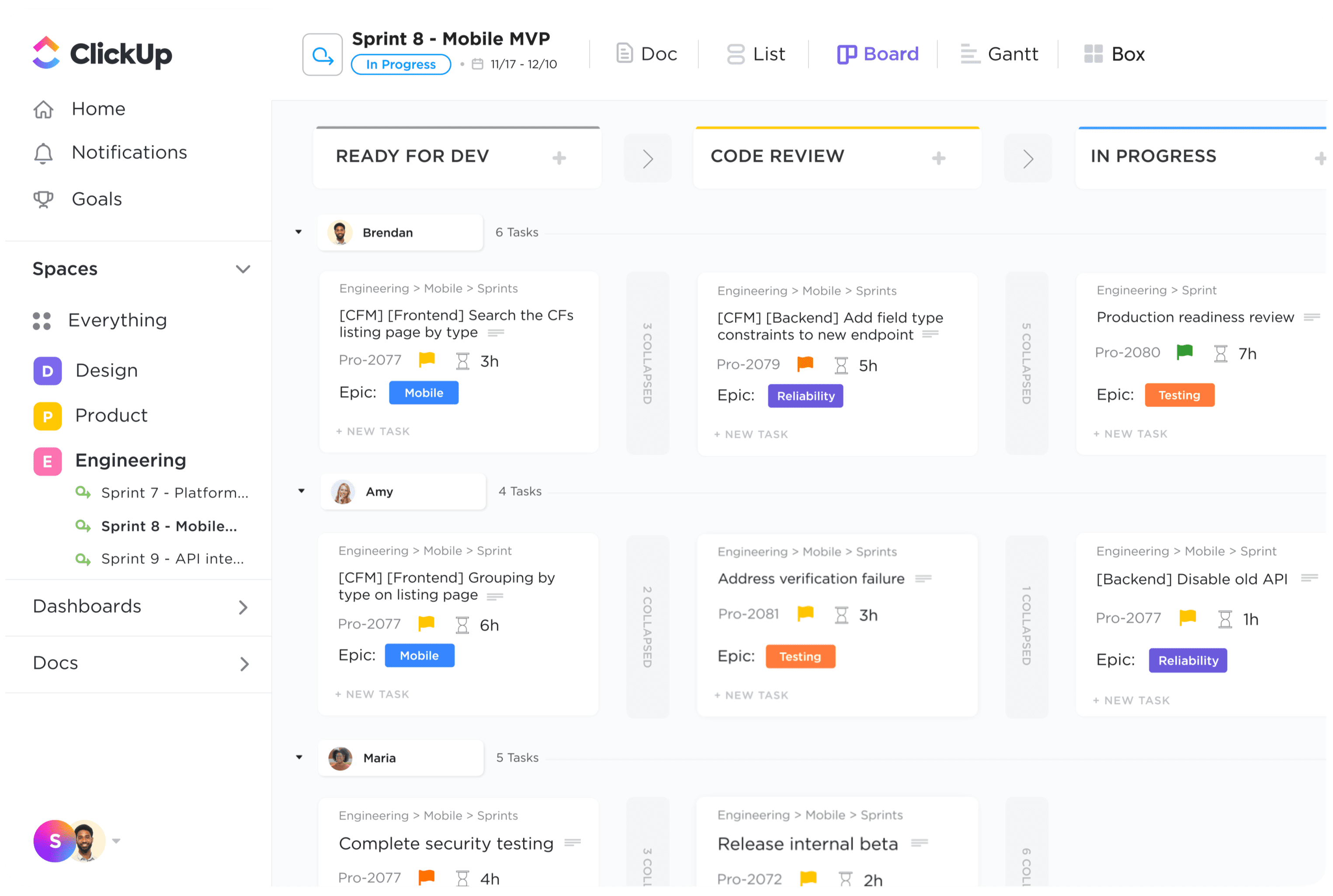Click the Notifications bell icon
The image size is (1333, 896).
pos(43,153)
